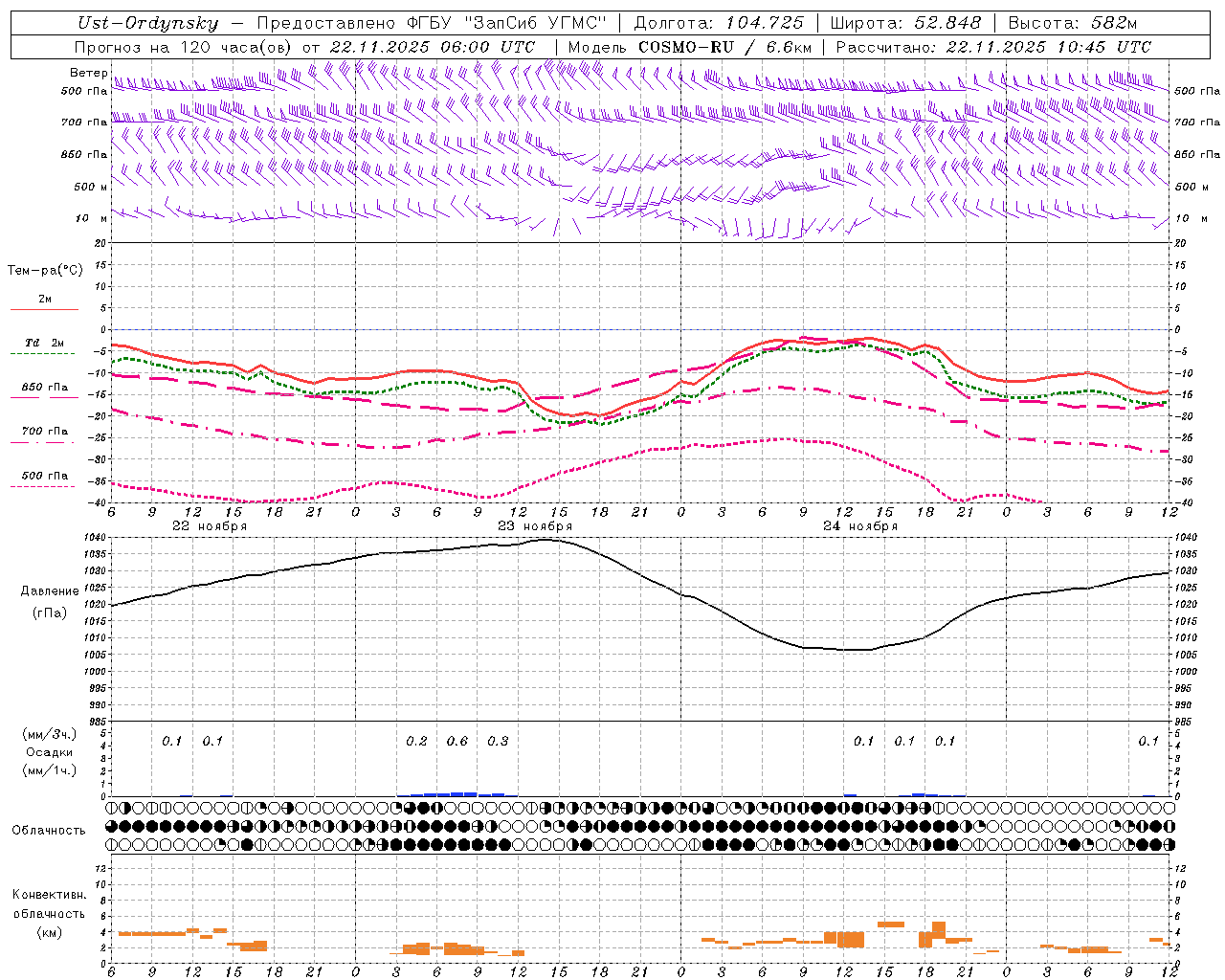This screenshot has width=1225, height=980.
Task: Click the 1005 value on left pressure axis
Action: click(x=96, y=655)
